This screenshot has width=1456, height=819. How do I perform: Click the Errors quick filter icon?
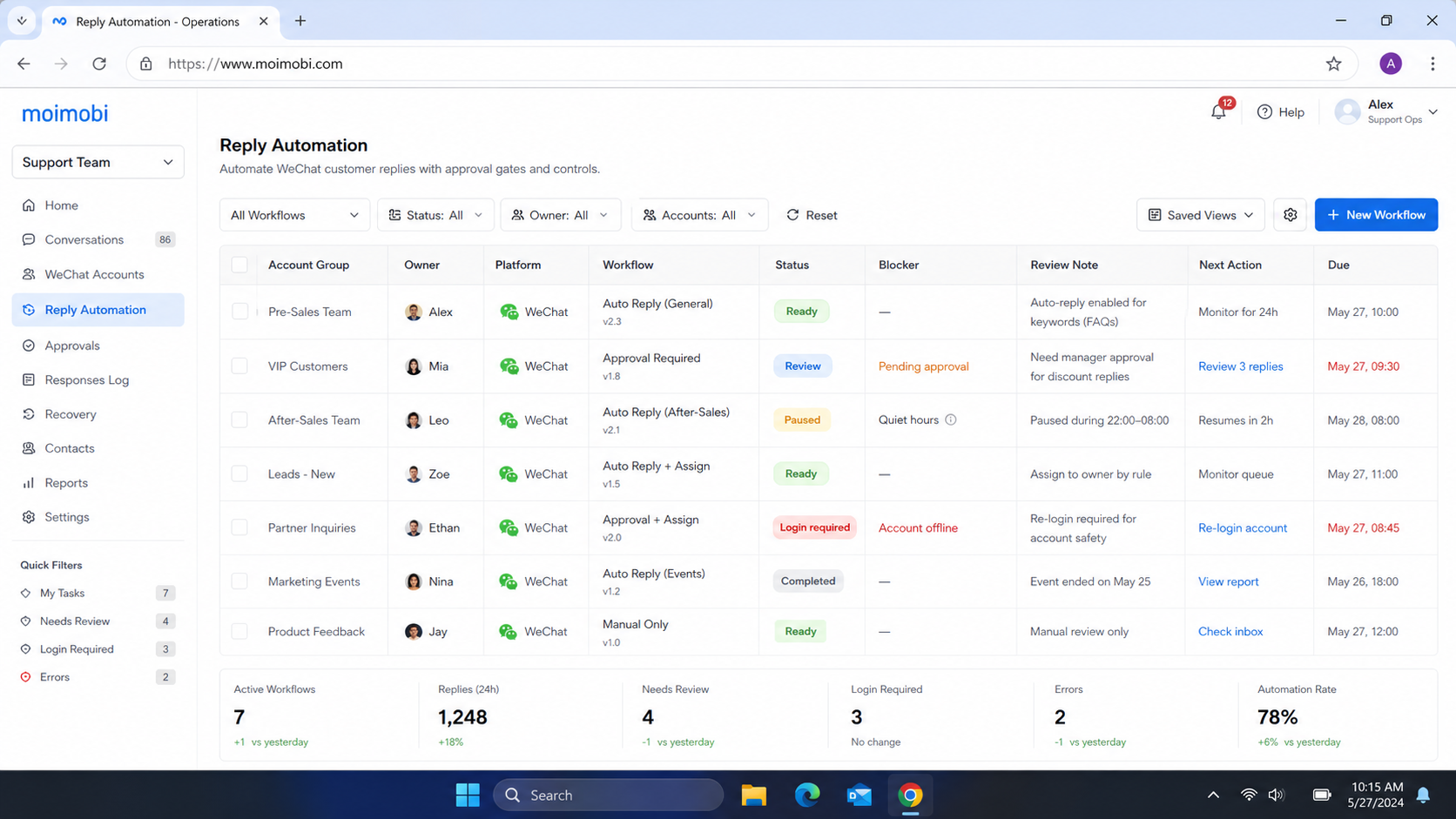pos(25,677)
